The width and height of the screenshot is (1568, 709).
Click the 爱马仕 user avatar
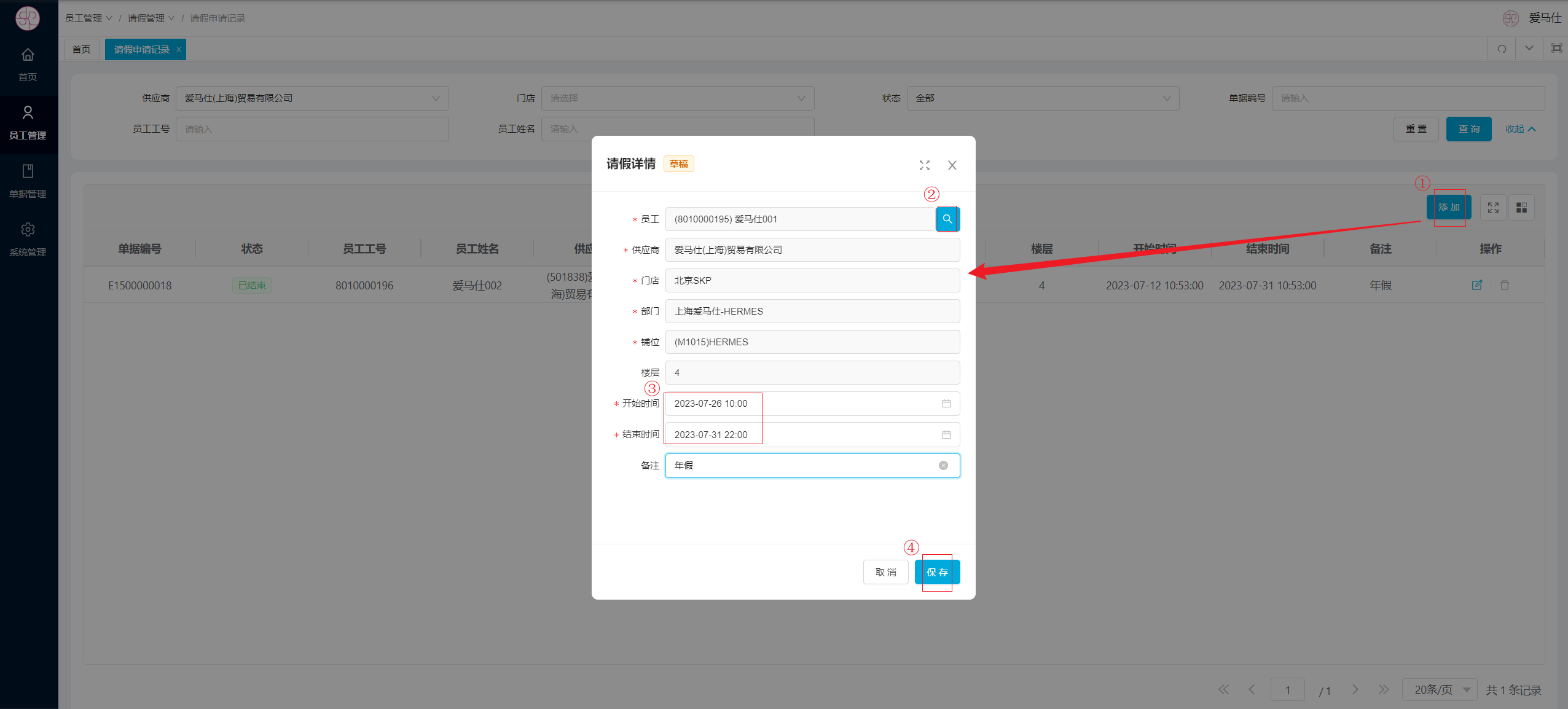[1511, 18]
